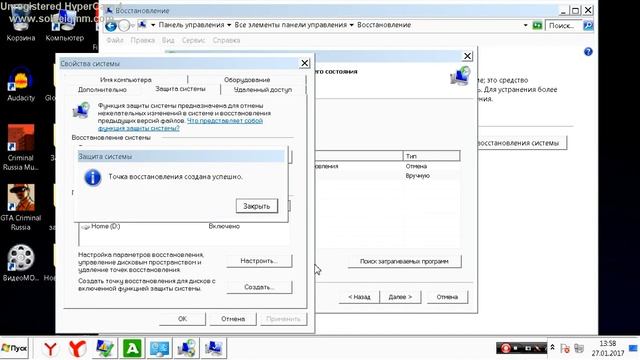This screenshot has height=360, width=640.
Task: Switch to the Имя компьютера tab
Action: (126, 80)
